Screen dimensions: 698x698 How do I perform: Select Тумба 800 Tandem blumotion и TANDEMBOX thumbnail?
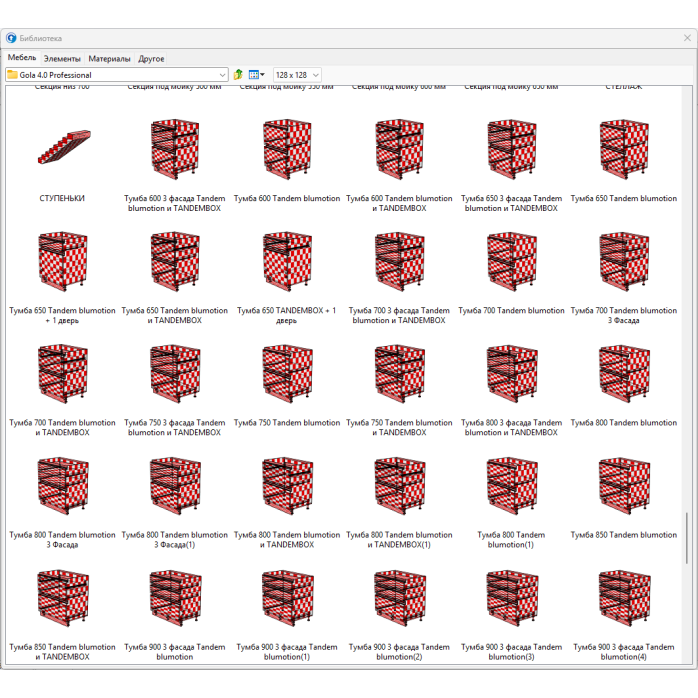point(287,486)
